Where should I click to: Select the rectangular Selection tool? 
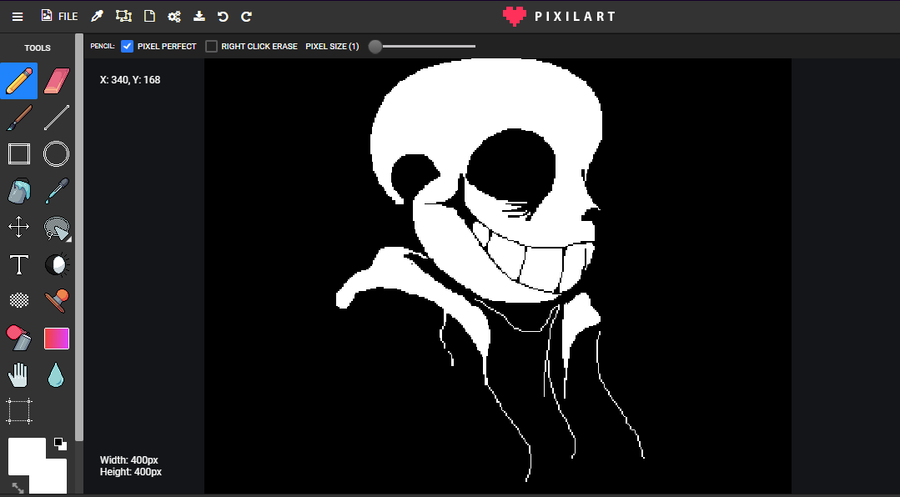coord(19,411)
